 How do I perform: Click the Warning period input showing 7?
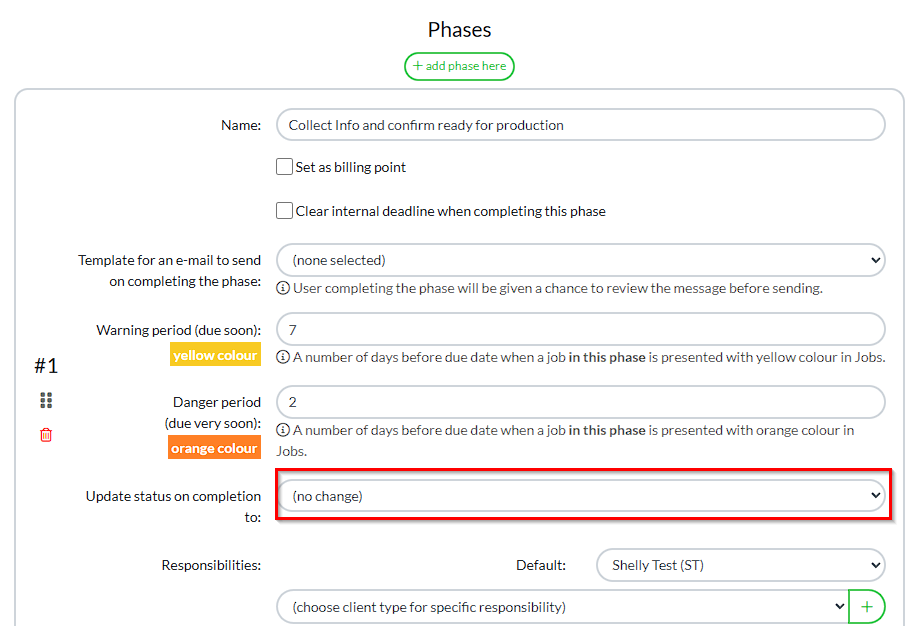tap(580, 329)
